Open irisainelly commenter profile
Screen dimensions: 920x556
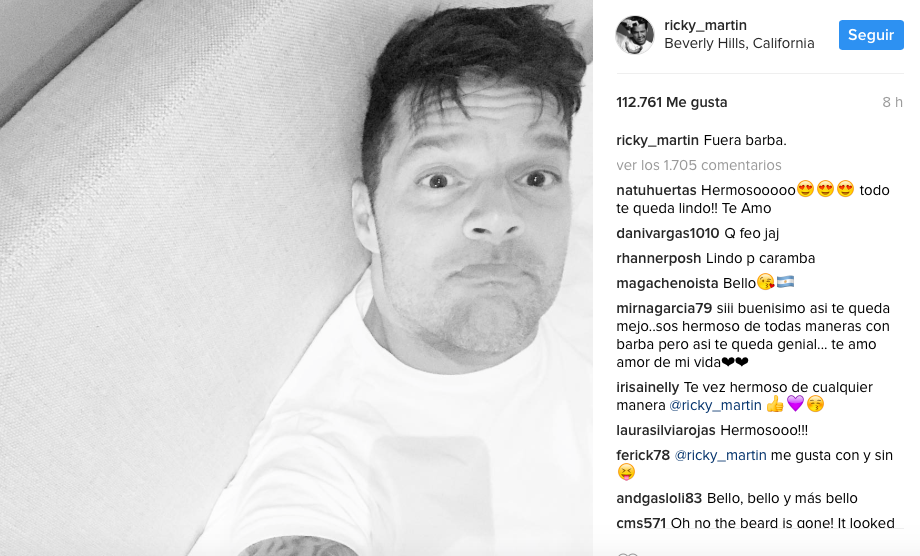[648, 388]
